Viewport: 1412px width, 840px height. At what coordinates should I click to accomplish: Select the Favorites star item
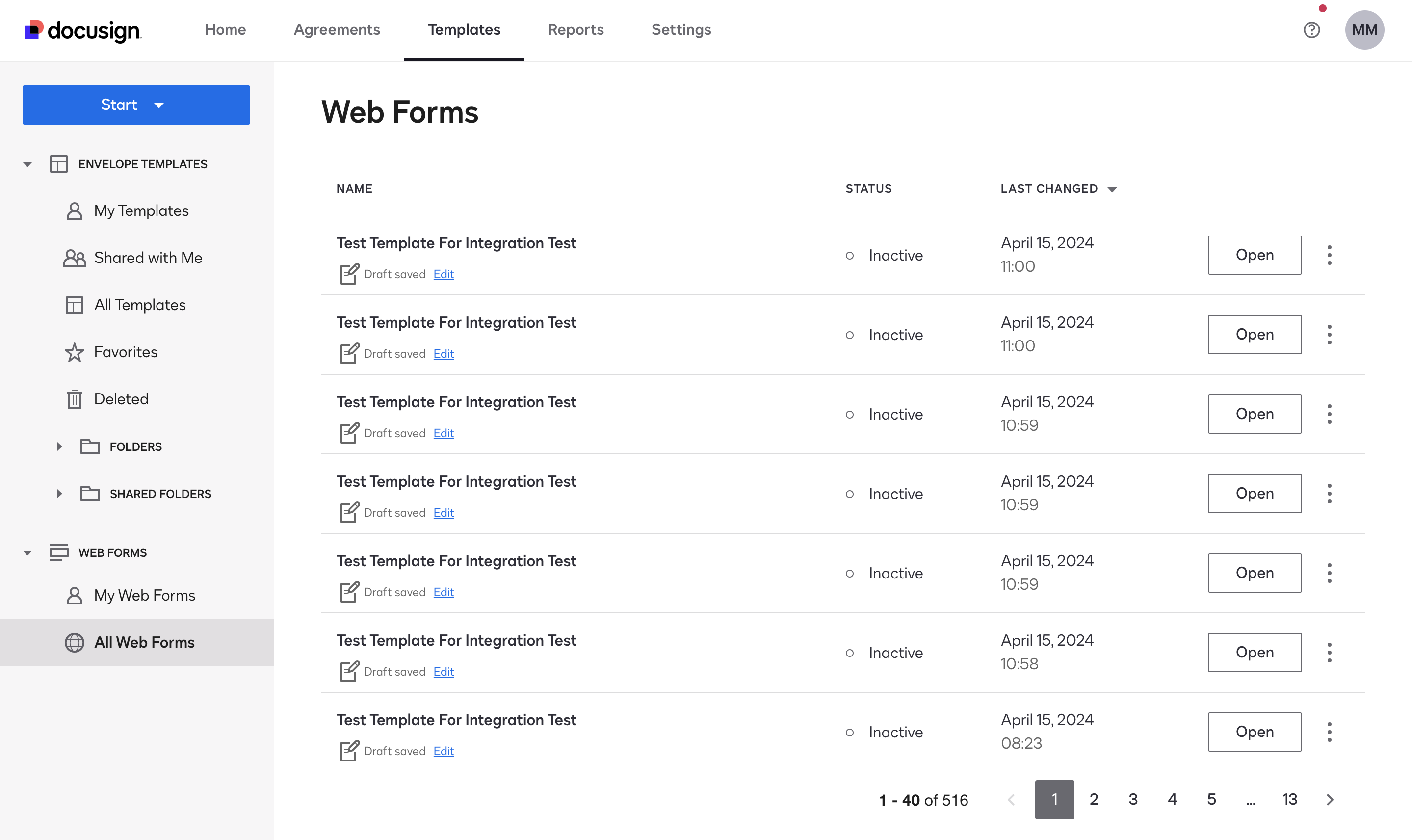click(125, 352)
